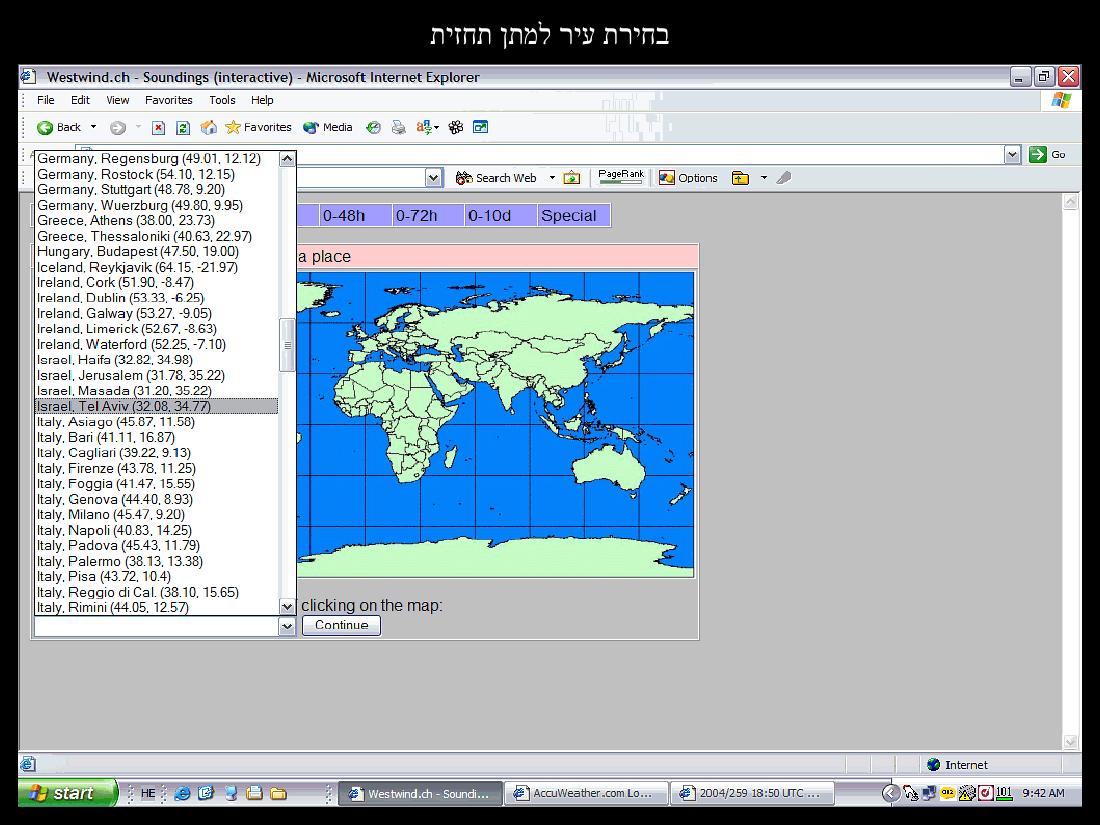Screen dimensions: 1100x825
Task: Open the Media toolbar button
Action: (x=328, y=127)
